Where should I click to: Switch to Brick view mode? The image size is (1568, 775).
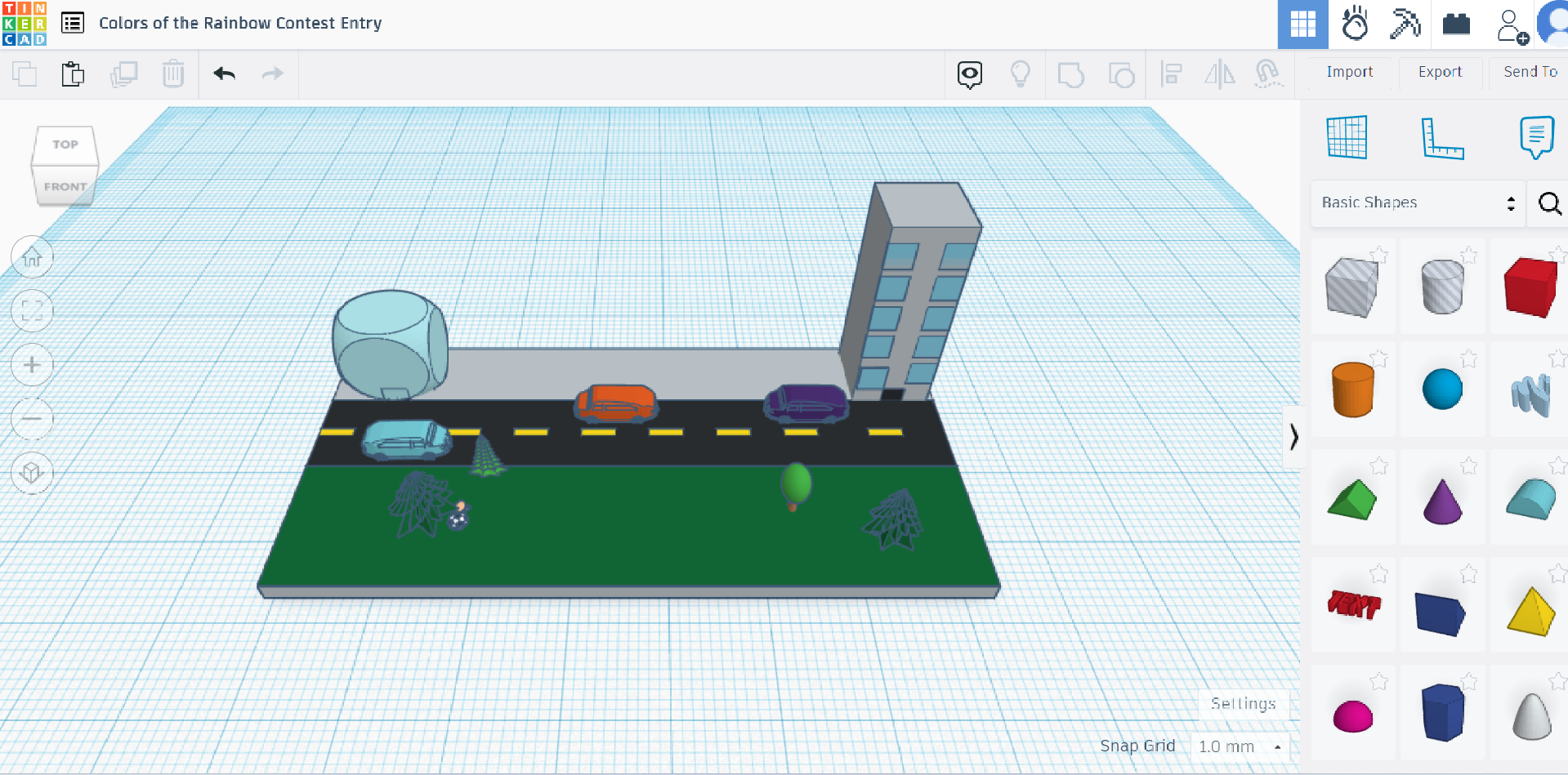[1458, 24]
